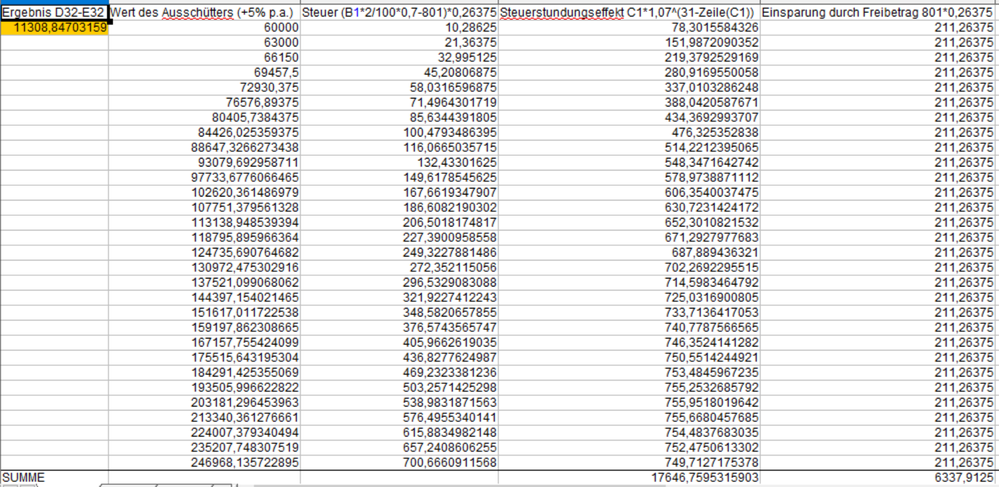Click the 'Einsparung durch Freibetrag' header cell
Screen dimensions: 999x487
(x=878, y=11)
